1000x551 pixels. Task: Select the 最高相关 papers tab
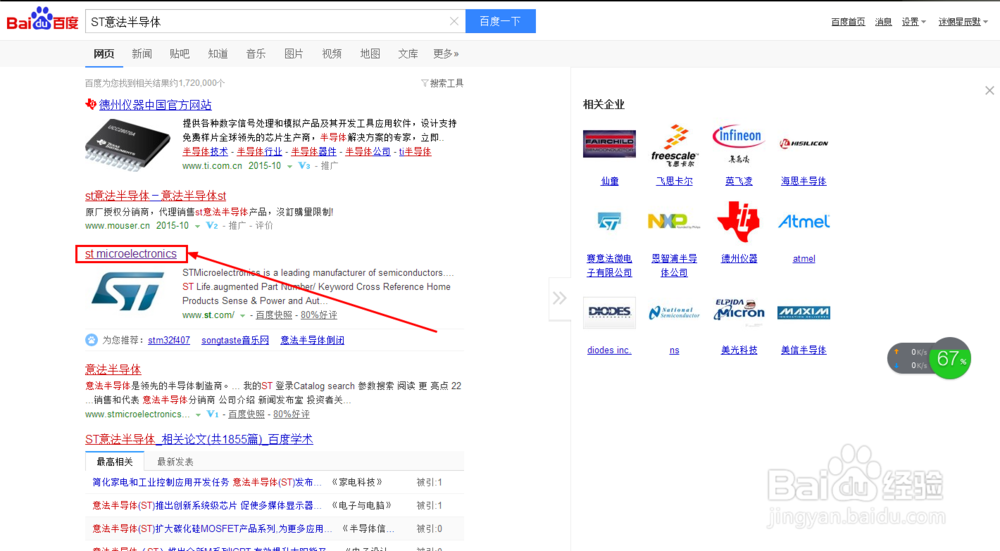pyautogui.click(x=115, y=462)
